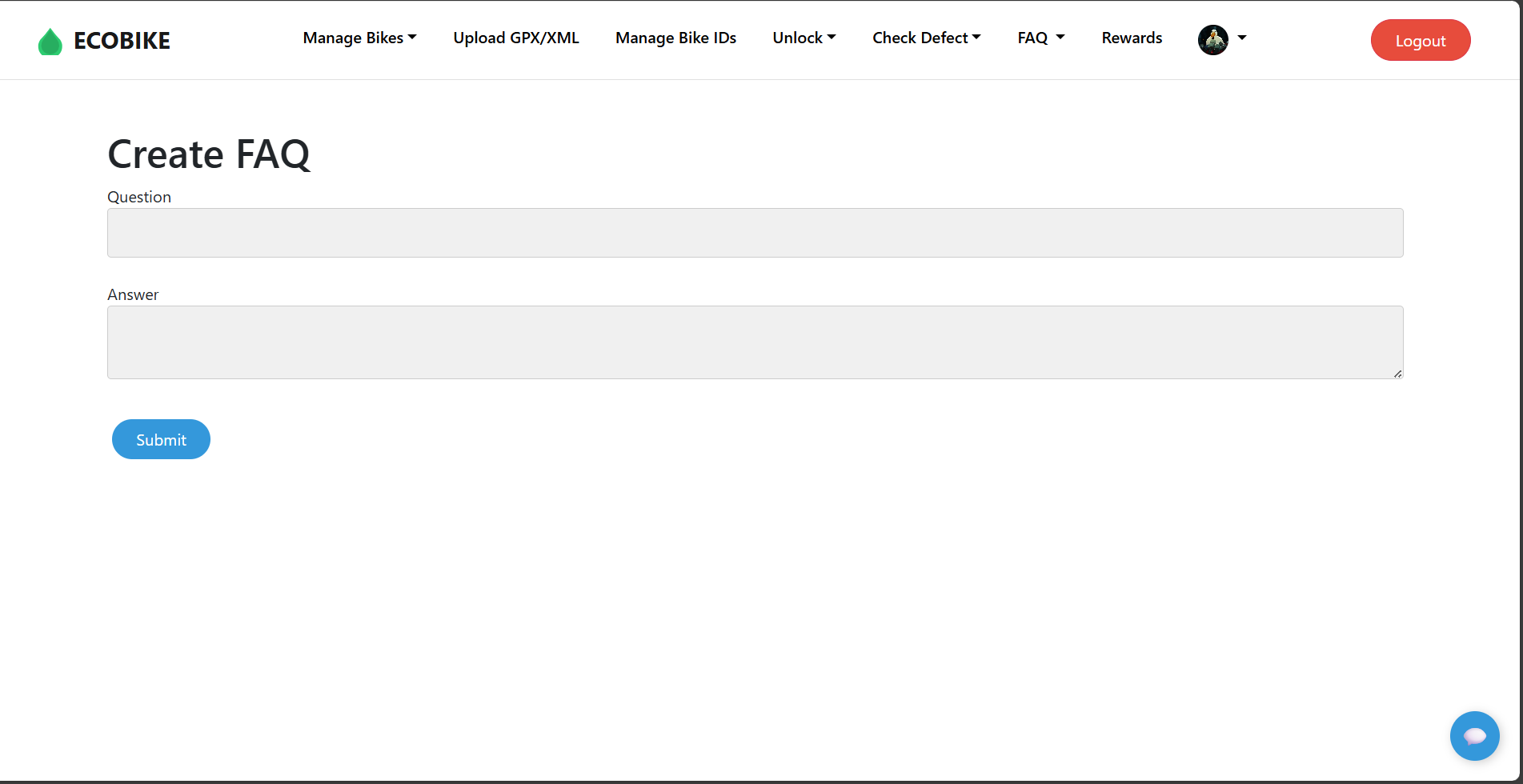Open the Manage Bike IDs page
This screenshot has height=784, width=1523.
click(x=675, y=38)
